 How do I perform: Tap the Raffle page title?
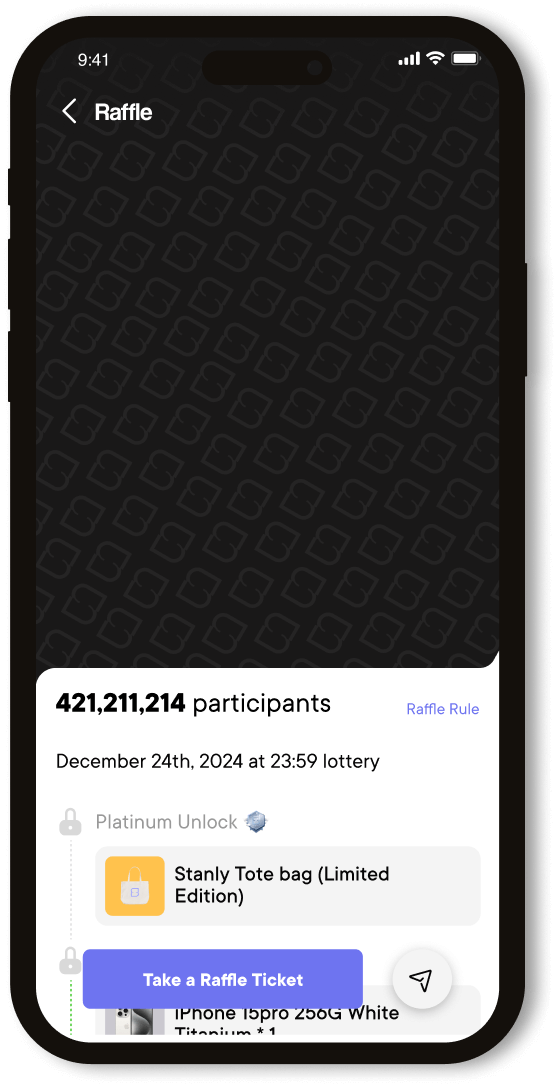(123, 112)
